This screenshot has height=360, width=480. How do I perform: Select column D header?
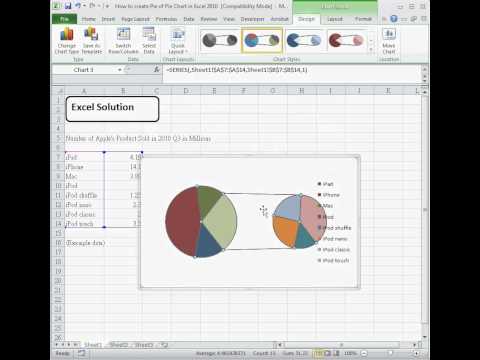click(186, 91)
